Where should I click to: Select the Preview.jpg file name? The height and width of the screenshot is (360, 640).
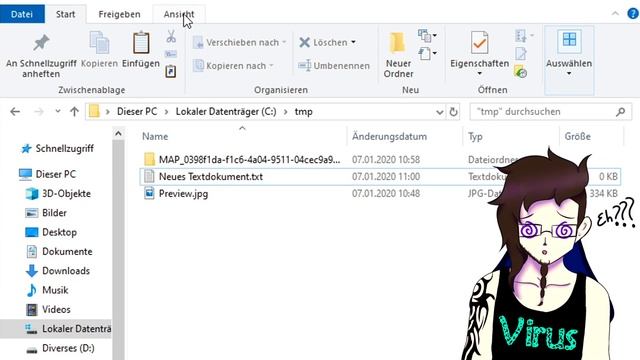(183, 193)
